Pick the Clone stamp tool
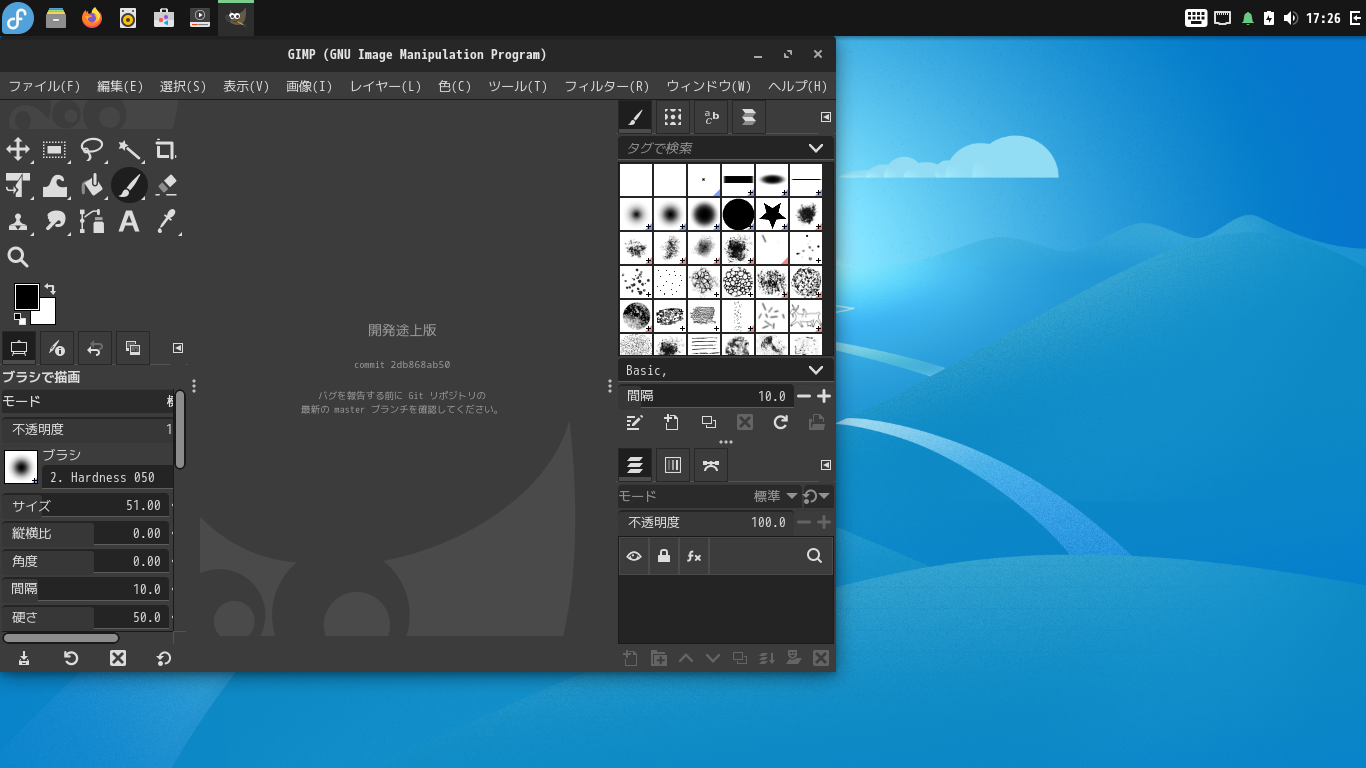 coord(18,221)
